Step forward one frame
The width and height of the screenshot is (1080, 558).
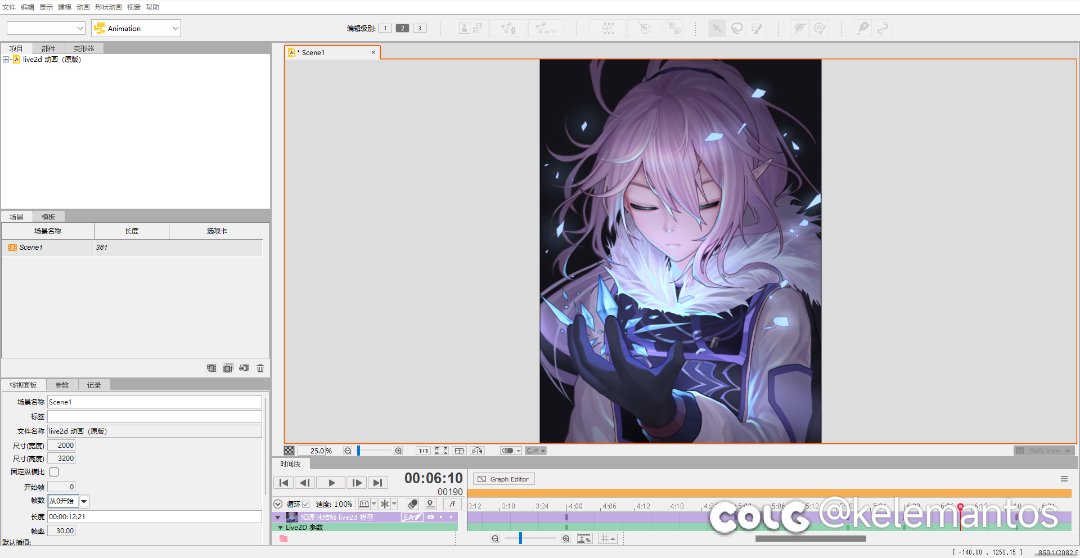pos(356,483)
